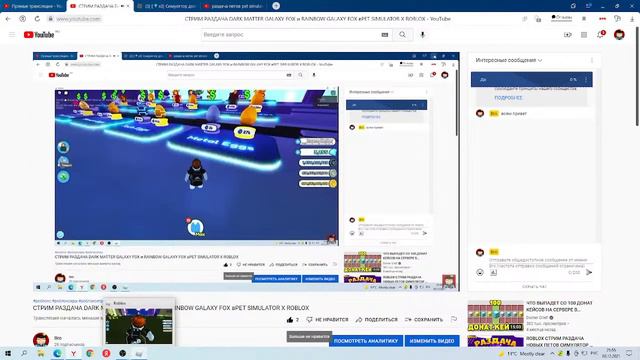Open title ROBLOX СТРИМ РАЗДАЧА НОВЫХ ПЕТОВ
The width and height of the screenshot is (640, 360).
pos(558,342)
